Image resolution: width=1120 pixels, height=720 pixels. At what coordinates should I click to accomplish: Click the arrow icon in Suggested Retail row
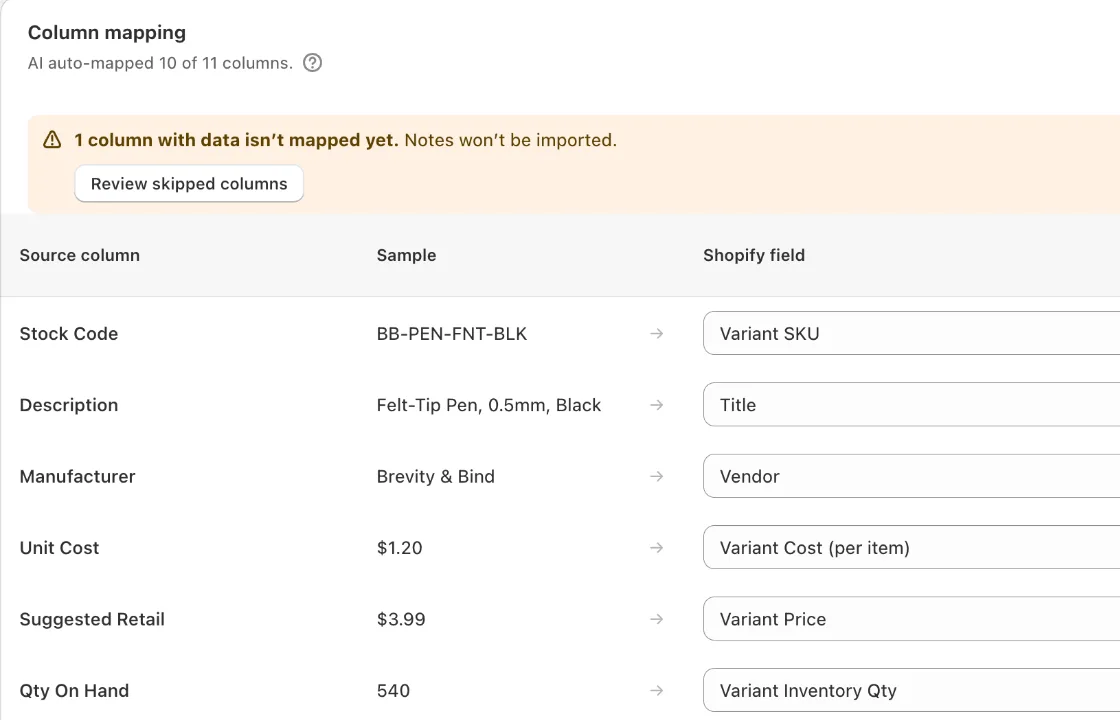point(657,619)
